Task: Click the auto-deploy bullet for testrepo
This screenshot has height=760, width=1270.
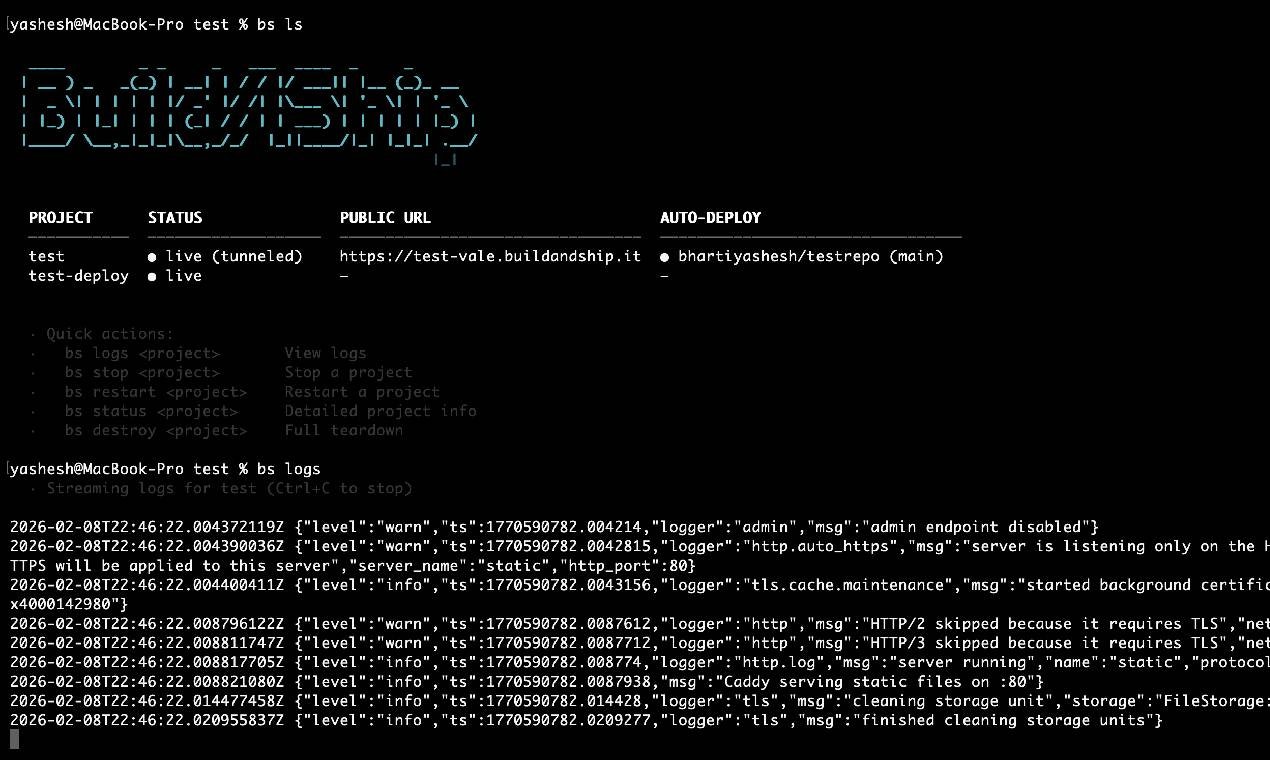Action: [665, 256]
